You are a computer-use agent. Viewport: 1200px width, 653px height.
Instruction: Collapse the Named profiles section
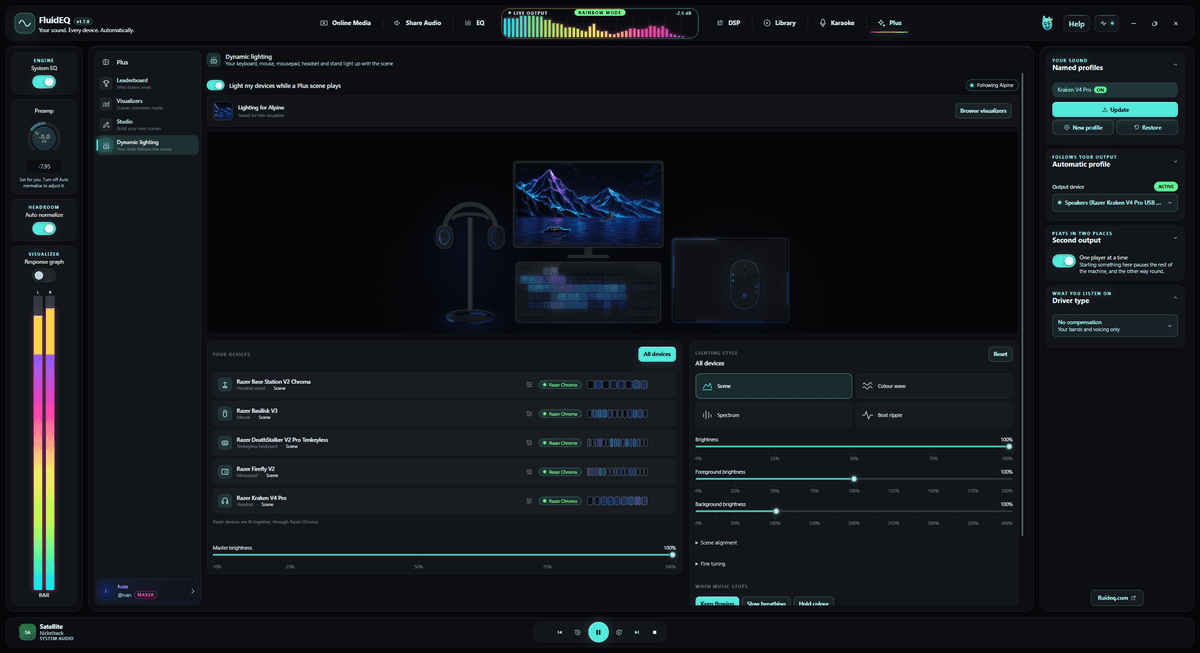pyautogui.click(x=1177, y=64)
